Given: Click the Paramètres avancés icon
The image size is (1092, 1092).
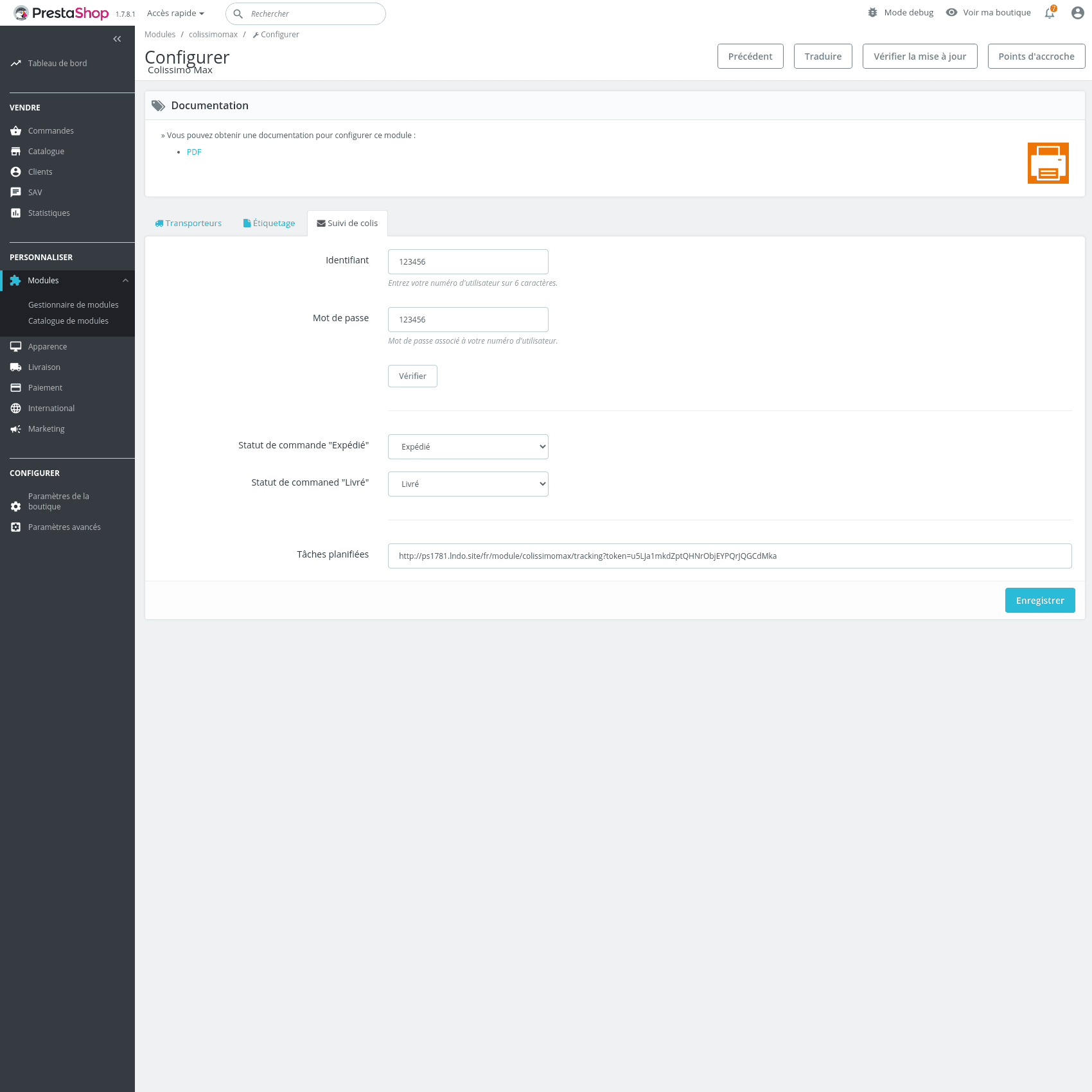Looking at the screenshot, I should coord(16,527).
